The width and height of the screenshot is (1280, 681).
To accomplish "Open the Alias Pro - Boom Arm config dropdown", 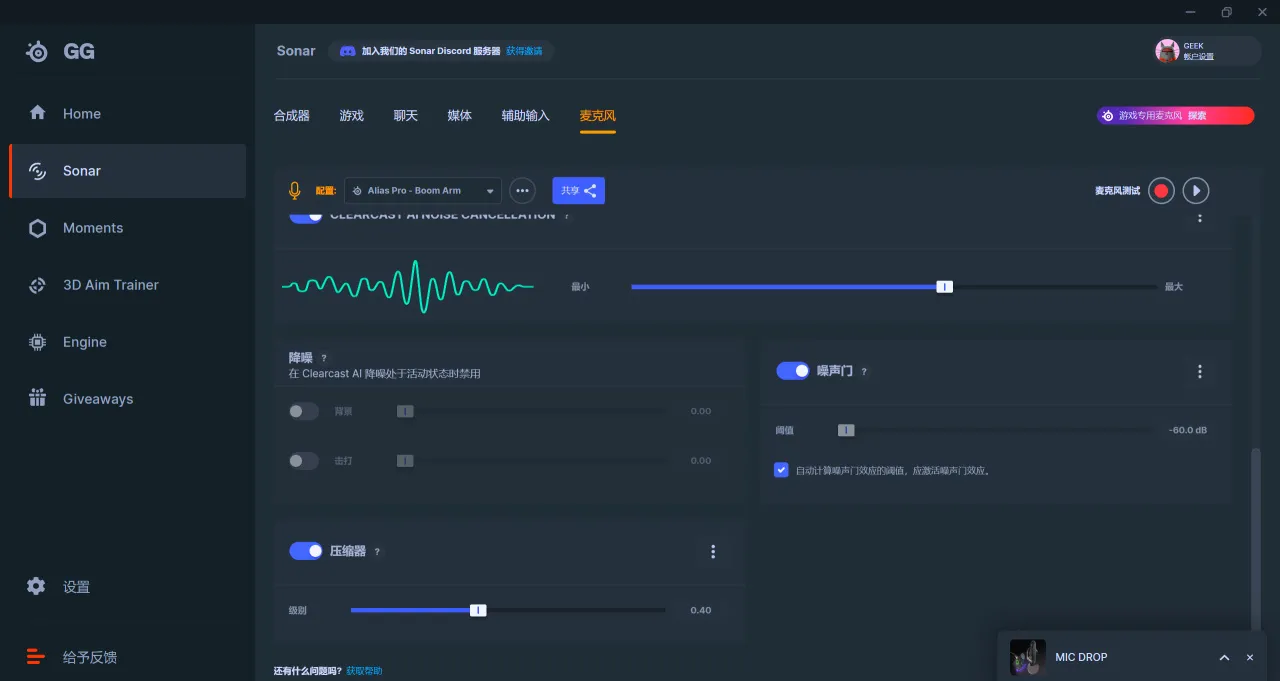I will (422, 191).
